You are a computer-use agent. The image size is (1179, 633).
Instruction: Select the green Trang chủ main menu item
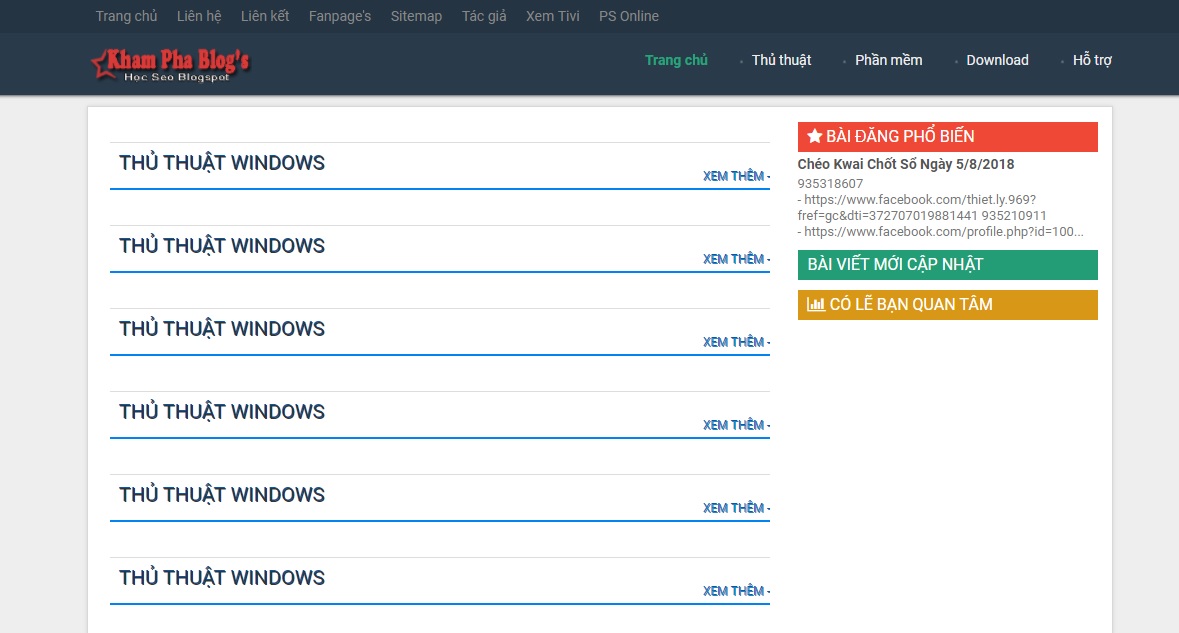point(676,60)
